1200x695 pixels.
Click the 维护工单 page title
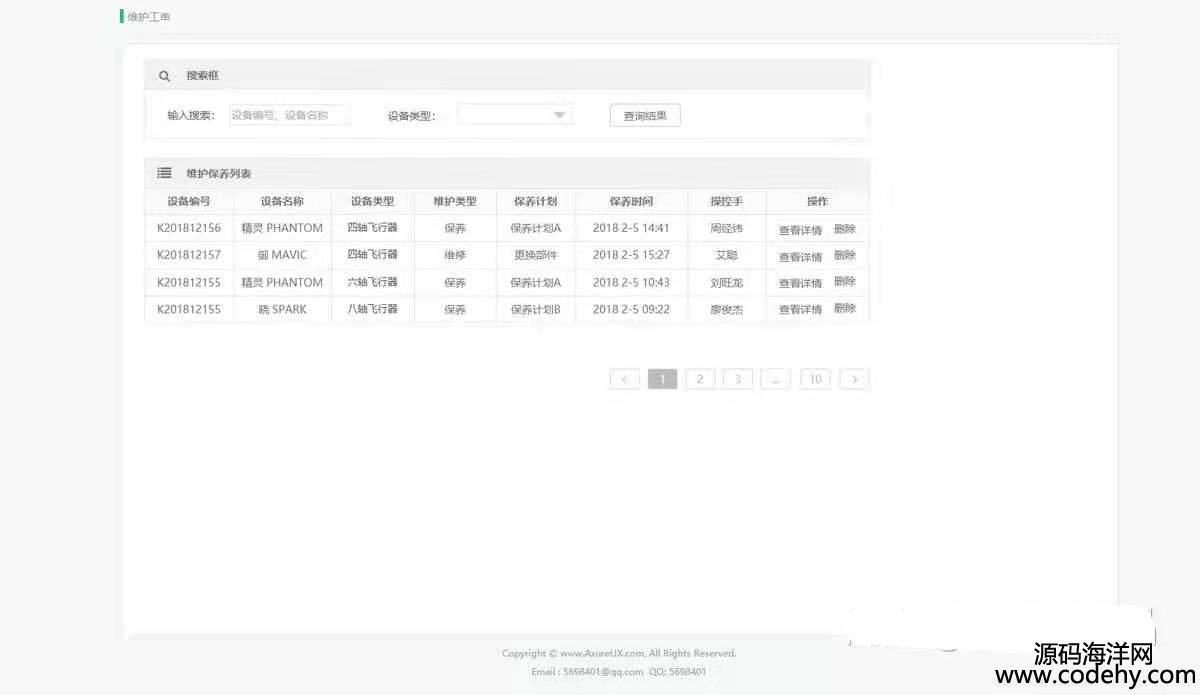[149, 17]
